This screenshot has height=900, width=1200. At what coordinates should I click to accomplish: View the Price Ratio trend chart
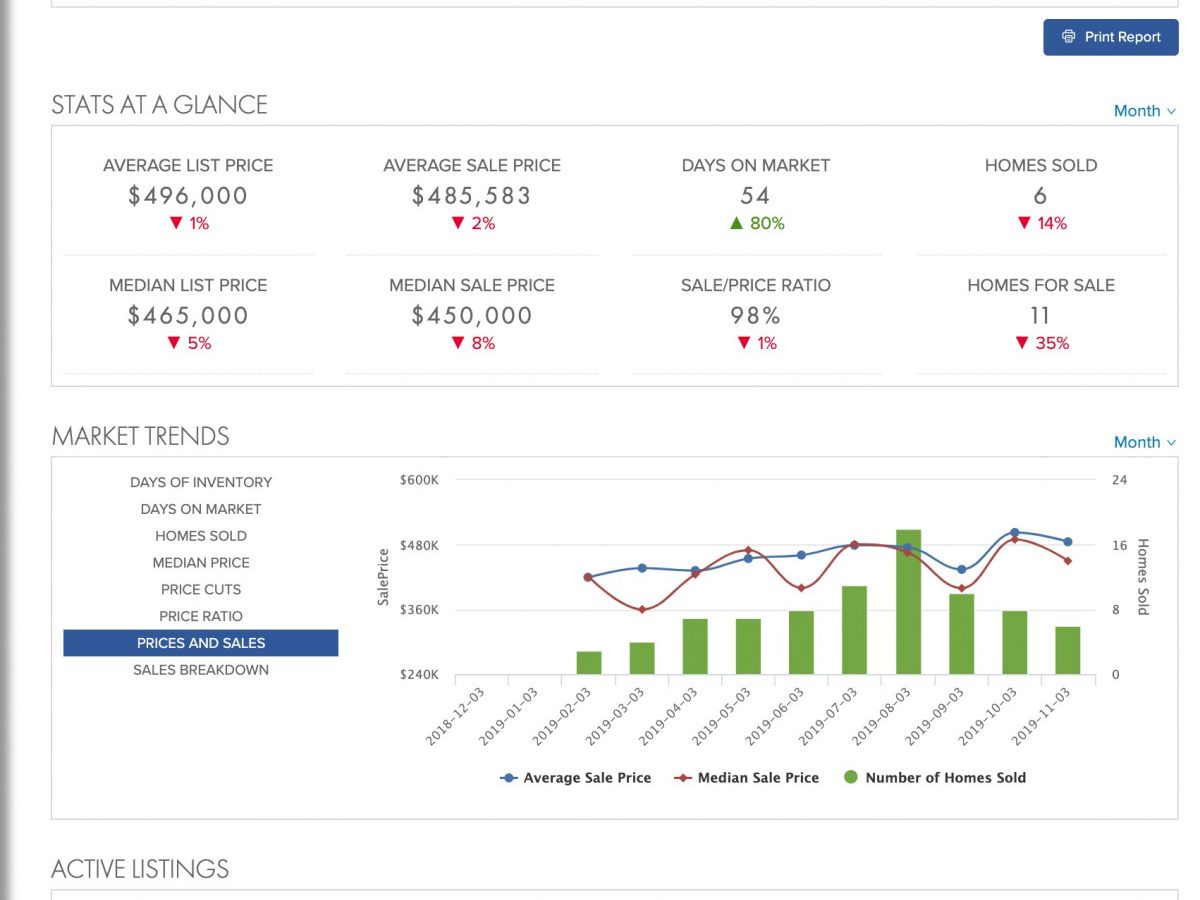point(201,617)
